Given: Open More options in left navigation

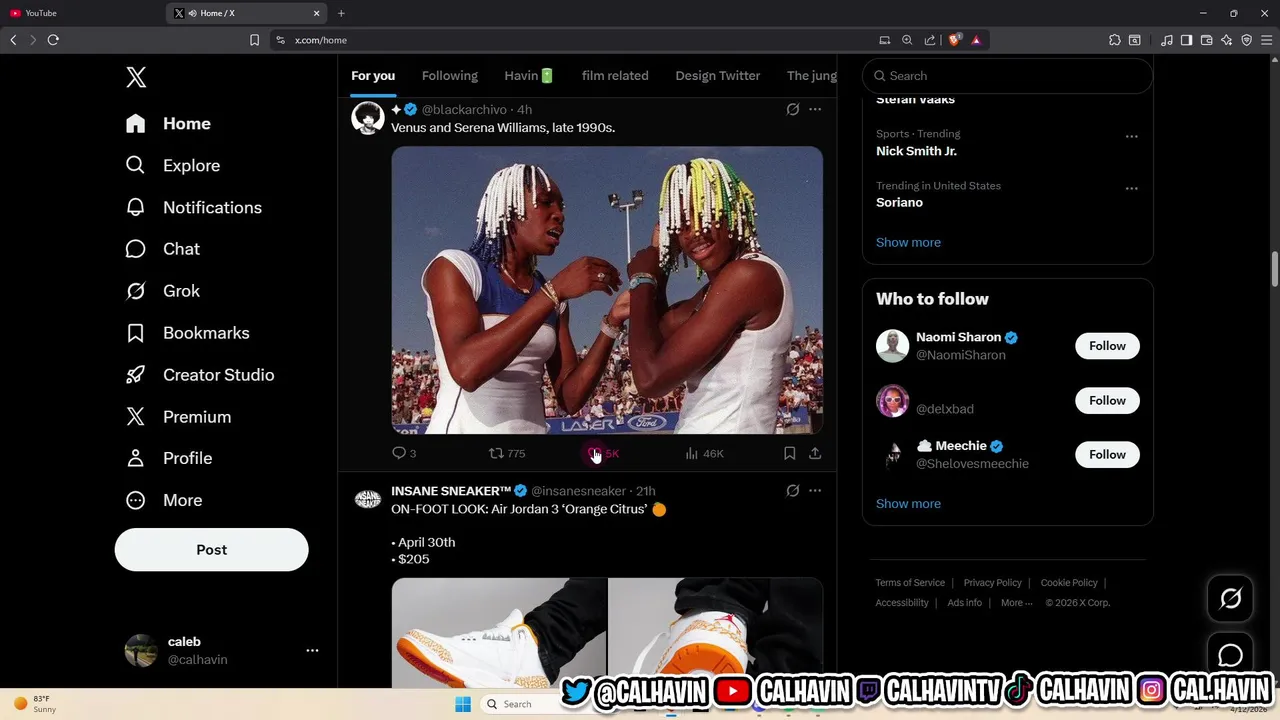Looking at the screenshot, I should click(x=164, y=500).
